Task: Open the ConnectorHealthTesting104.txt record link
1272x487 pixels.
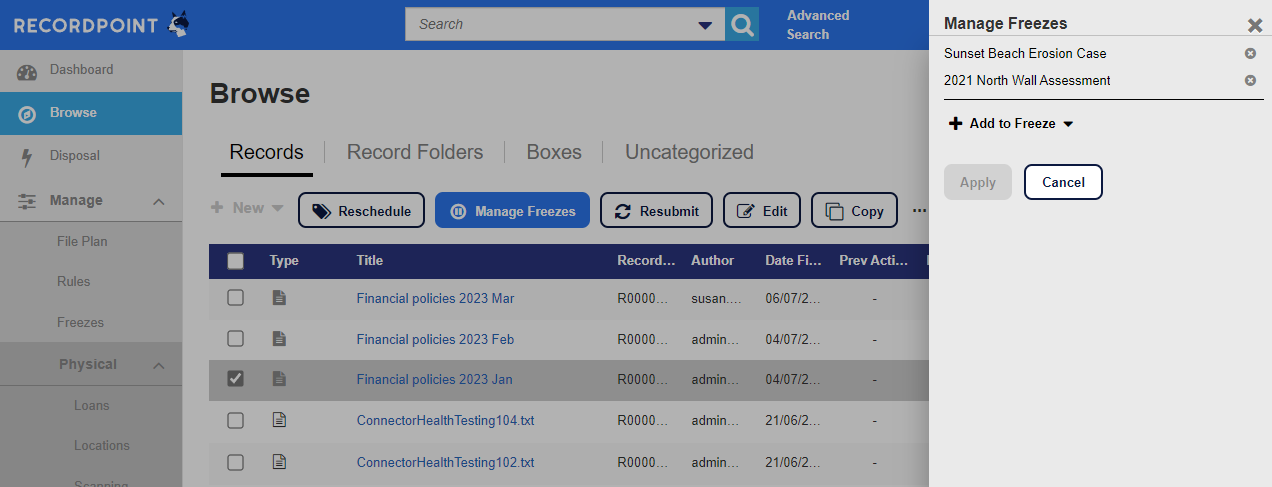Action: 445,421
